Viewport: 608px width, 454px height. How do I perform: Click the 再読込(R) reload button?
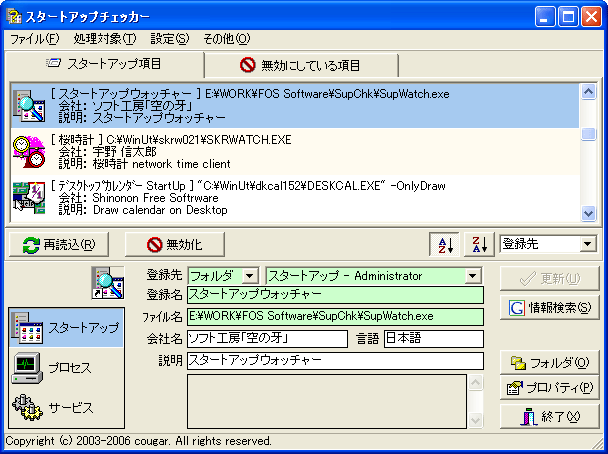coord(59,245)
